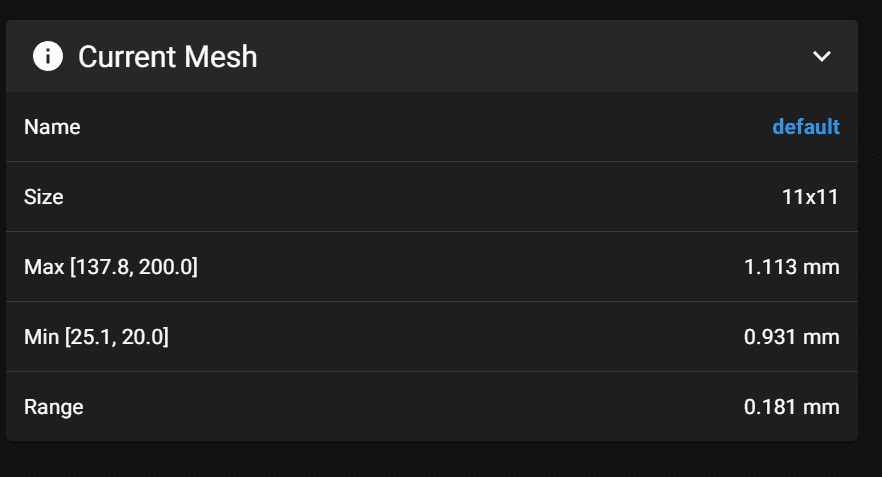Viewport: 882px width, 477px height.
Task: Select the 0.931 mm minimum value
Action: tap(791, 337)
